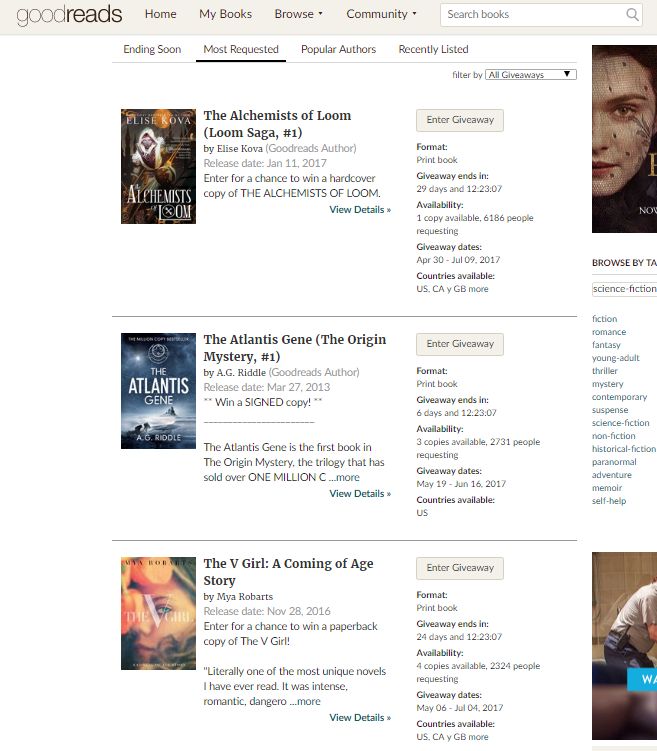This screenshot has width=657, height=751.
Task: Open the All Giveaways filter dropdown
Action: pyautogui.click(x=531, y=75)
